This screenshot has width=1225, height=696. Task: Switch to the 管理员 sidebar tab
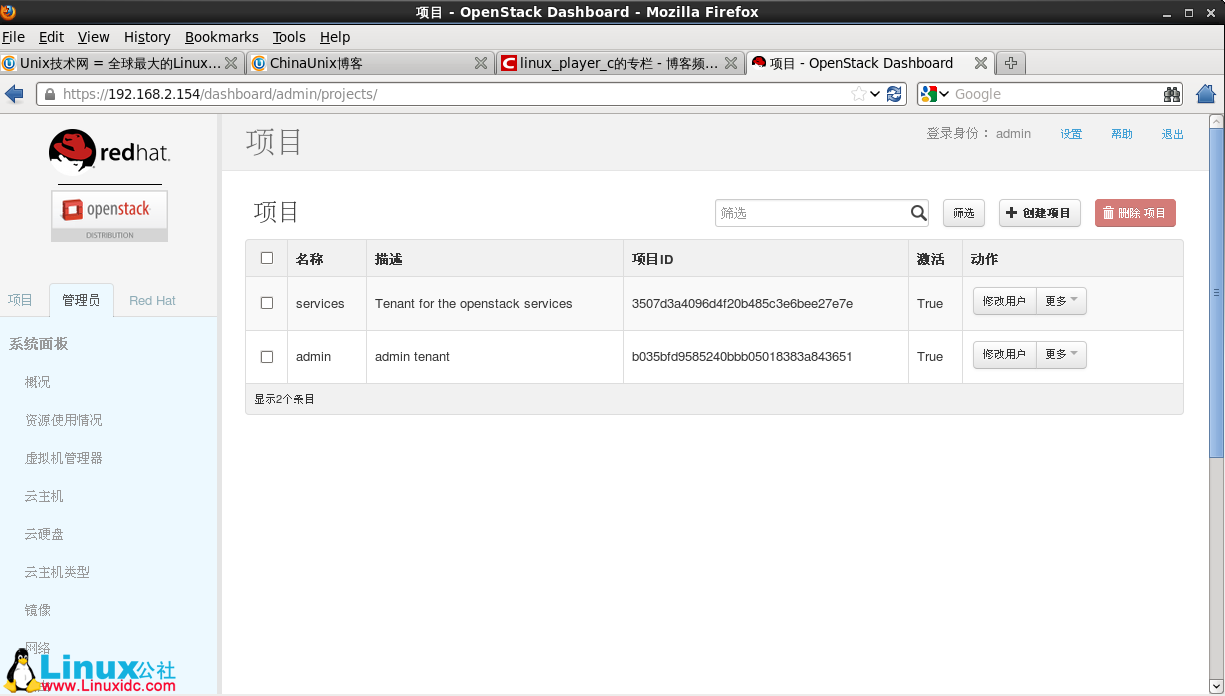[81, 300]
